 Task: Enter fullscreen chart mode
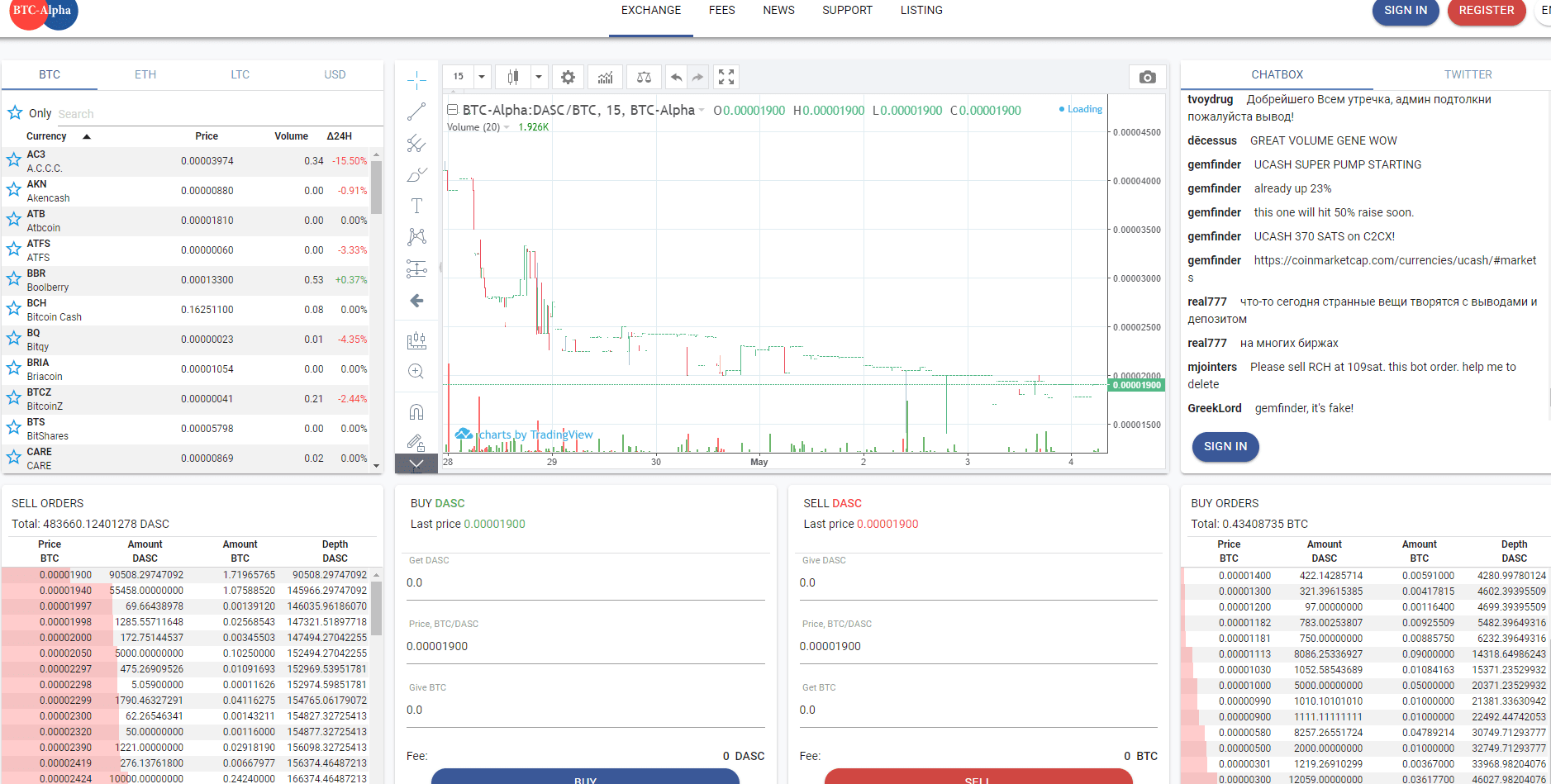[x=726, y=77]
